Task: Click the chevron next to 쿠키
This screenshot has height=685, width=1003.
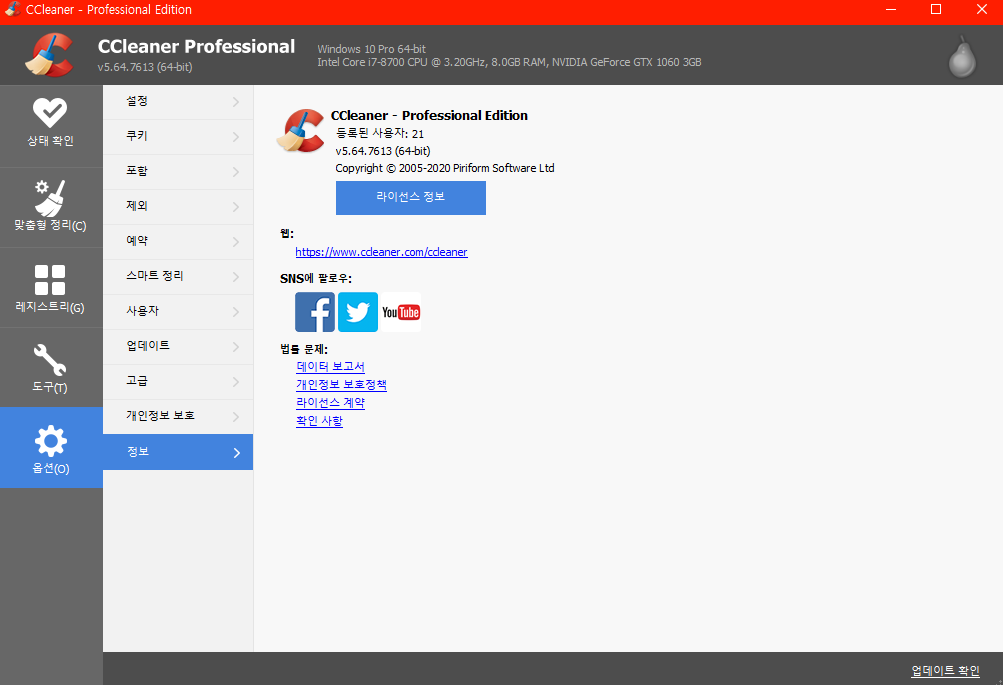Action: 236,137
